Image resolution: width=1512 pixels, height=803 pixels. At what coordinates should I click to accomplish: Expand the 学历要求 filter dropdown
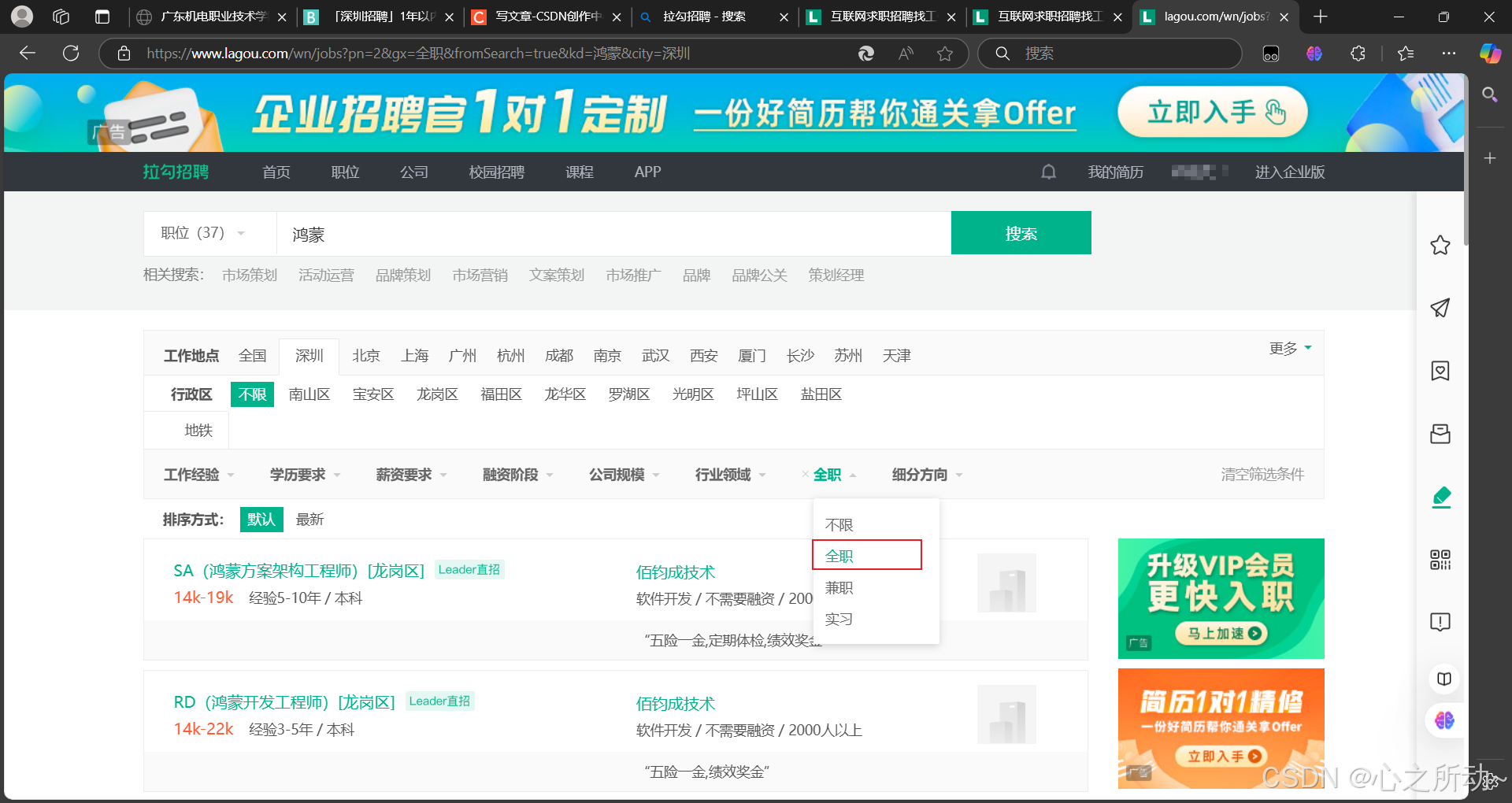tap(306, 475)
